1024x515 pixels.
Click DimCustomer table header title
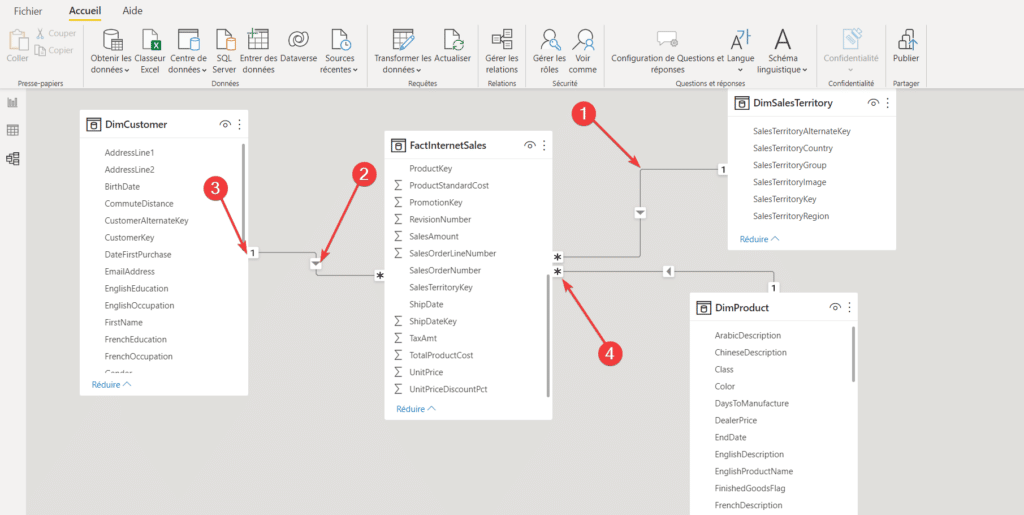coord(136,124)
